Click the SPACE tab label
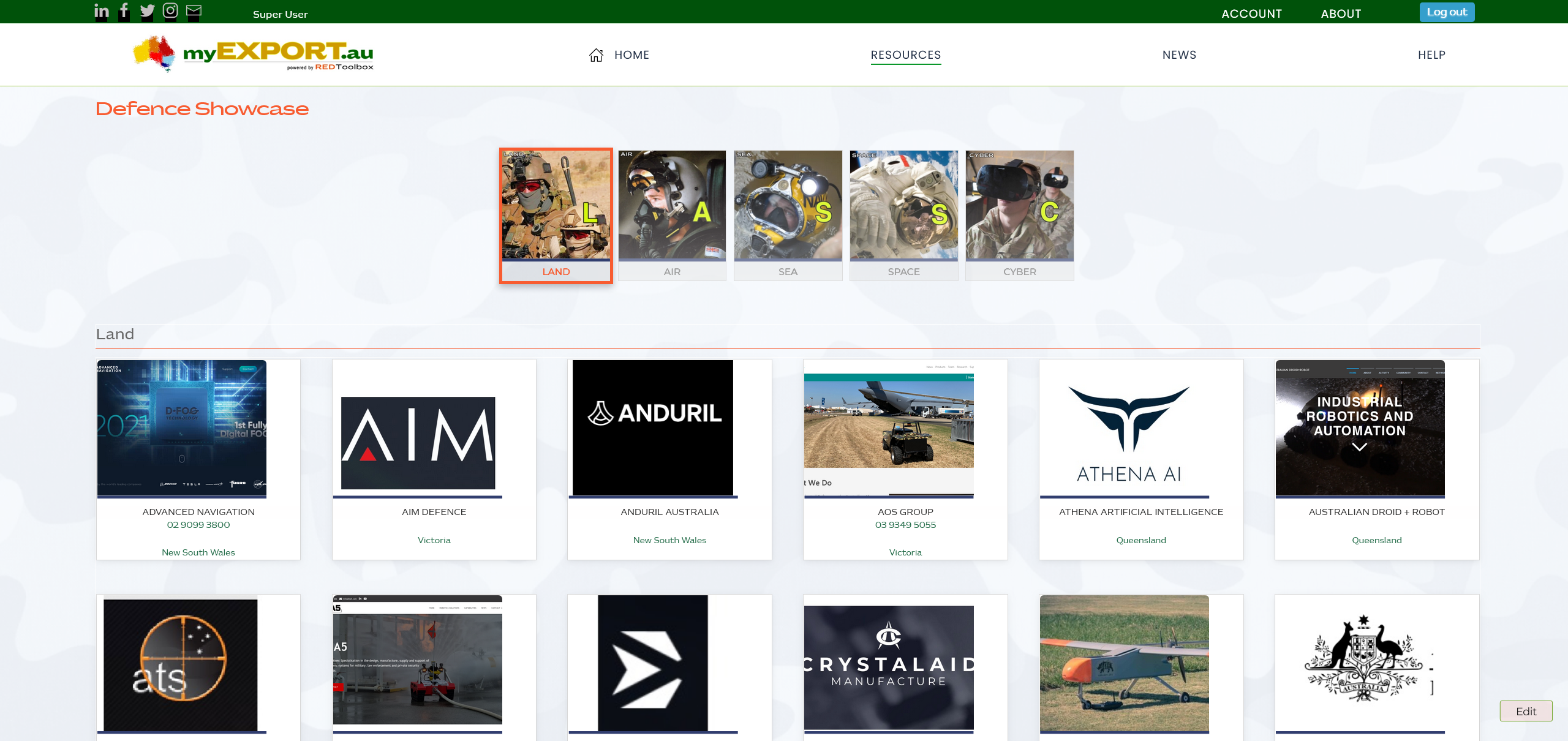This screenshot has height=741, width=1568. 903,271
